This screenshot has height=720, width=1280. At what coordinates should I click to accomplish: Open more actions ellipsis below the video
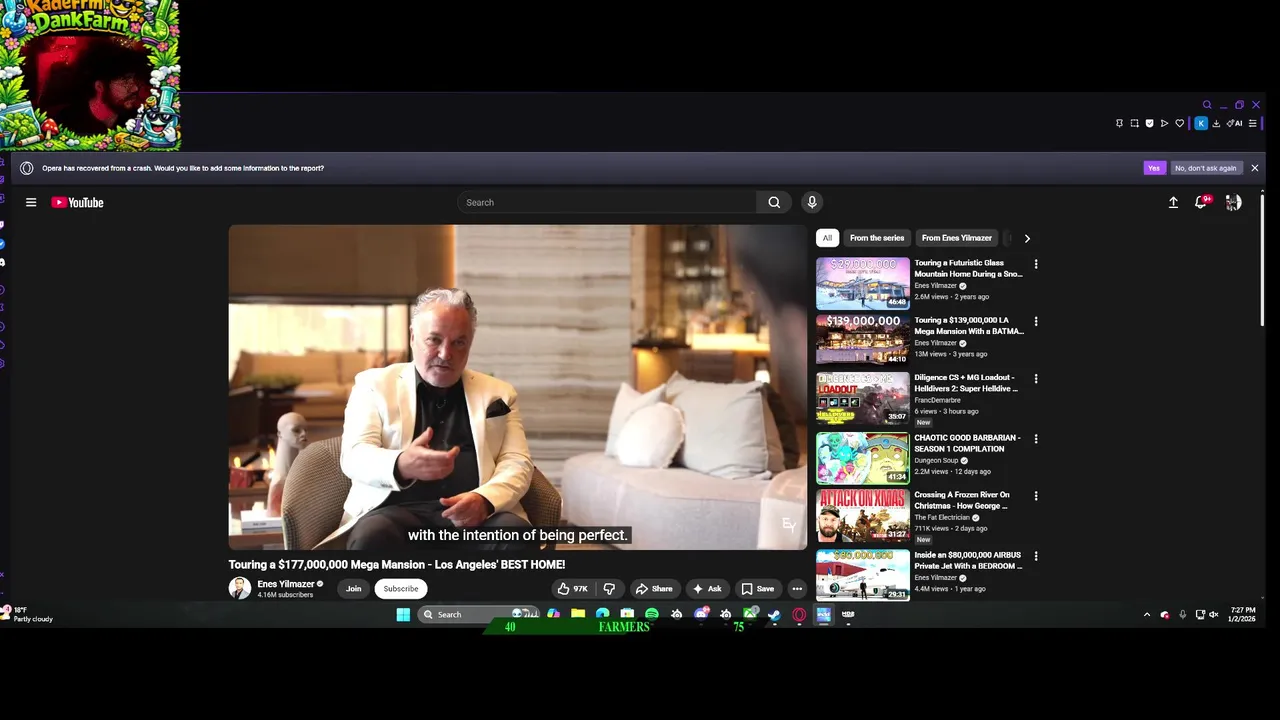(797, 589)
